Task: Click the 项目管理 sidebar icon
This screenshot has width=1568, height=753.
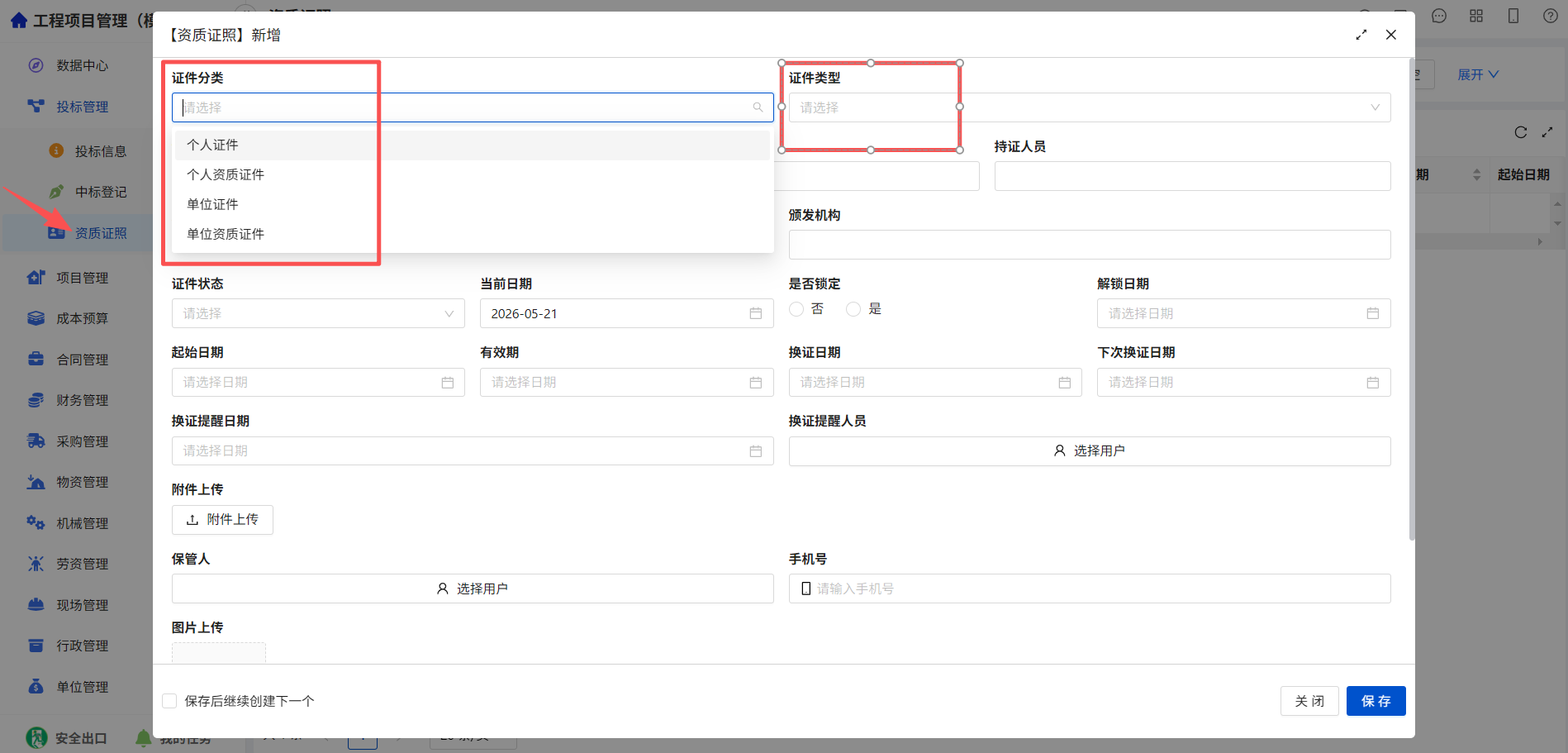Action: coord(36,278)
